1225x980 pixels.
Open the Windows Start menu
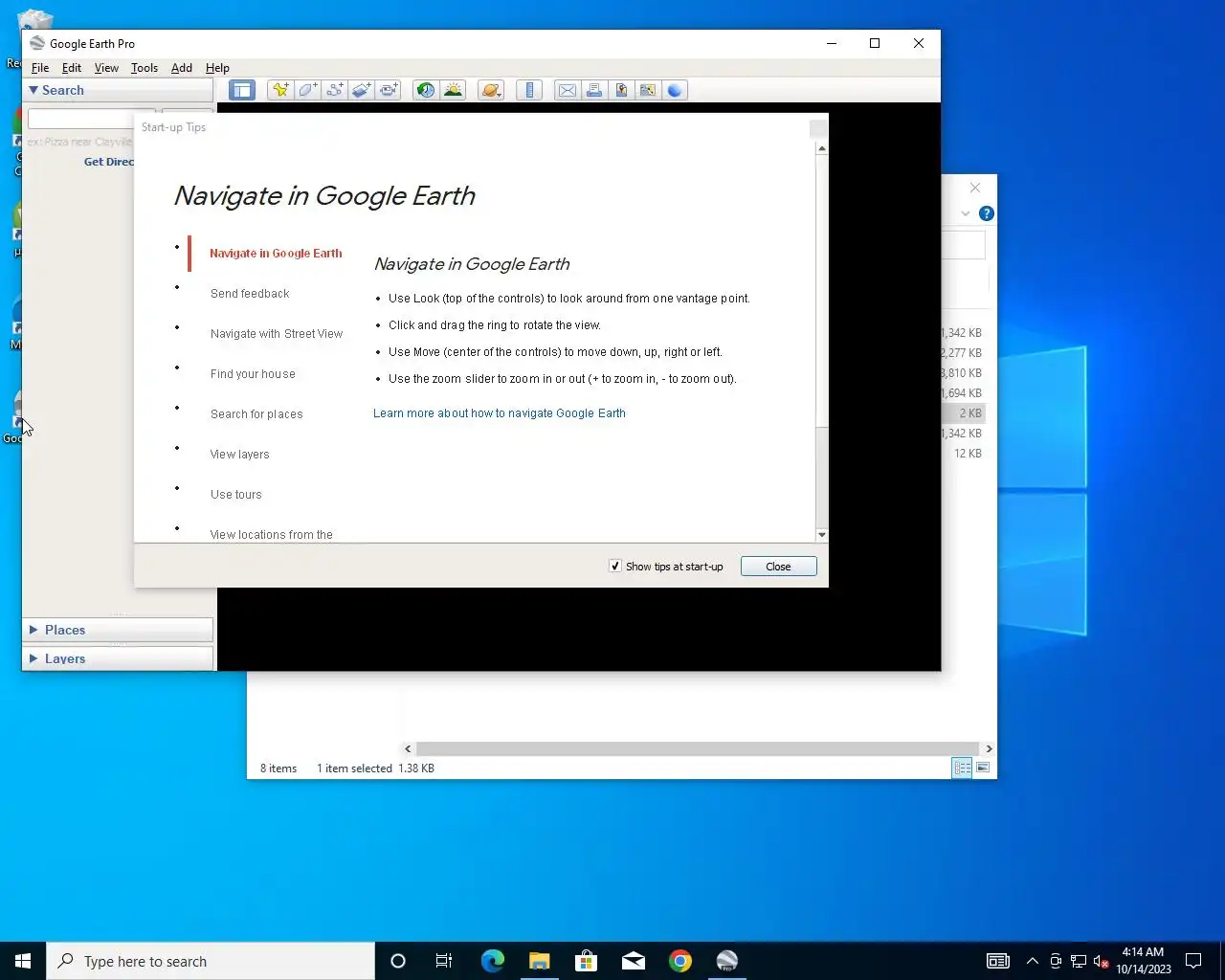pos(23,961)
